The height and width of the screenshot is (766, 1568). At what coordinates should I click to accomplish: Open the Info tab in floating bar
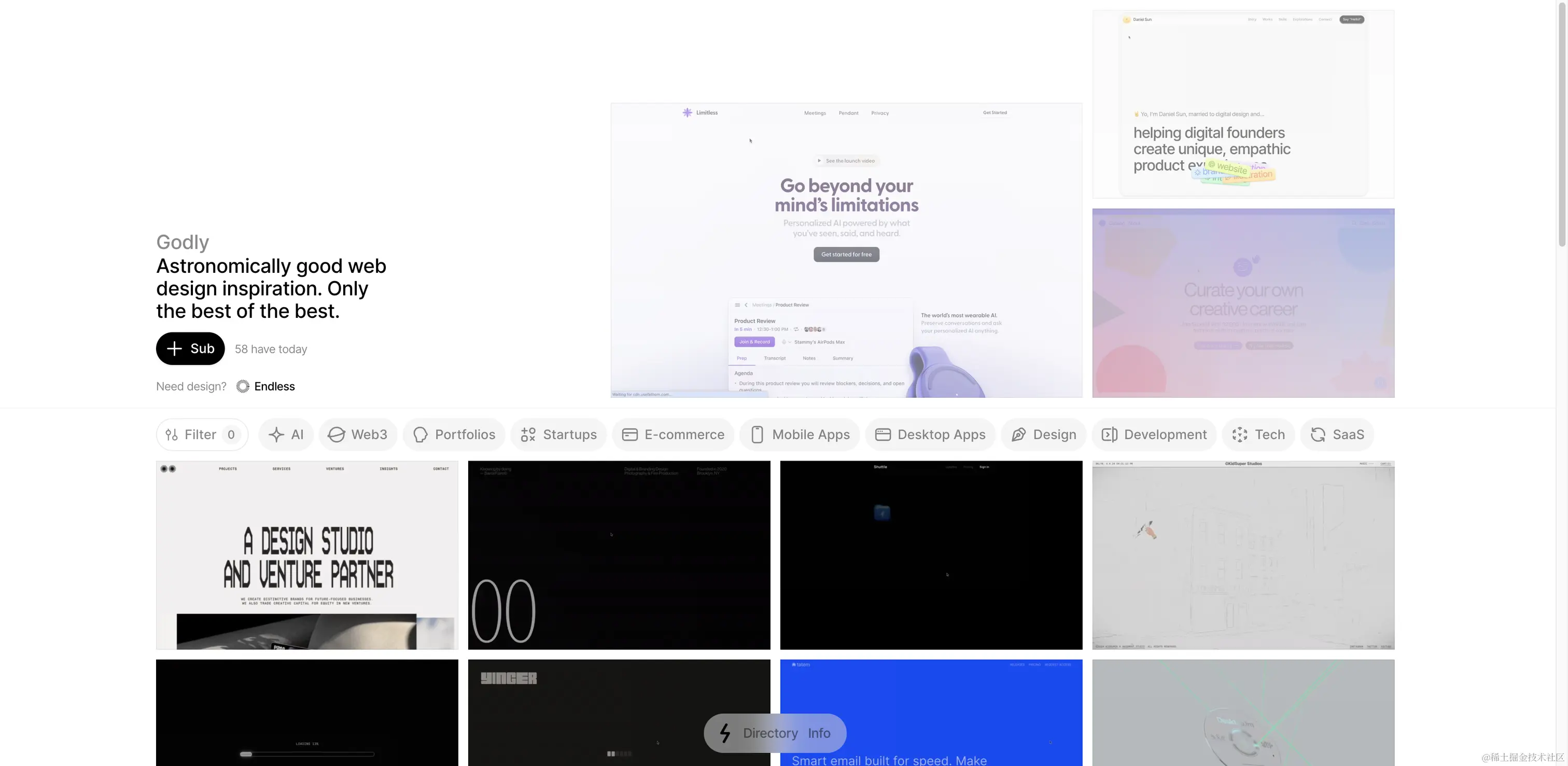(x=819, y=733)
